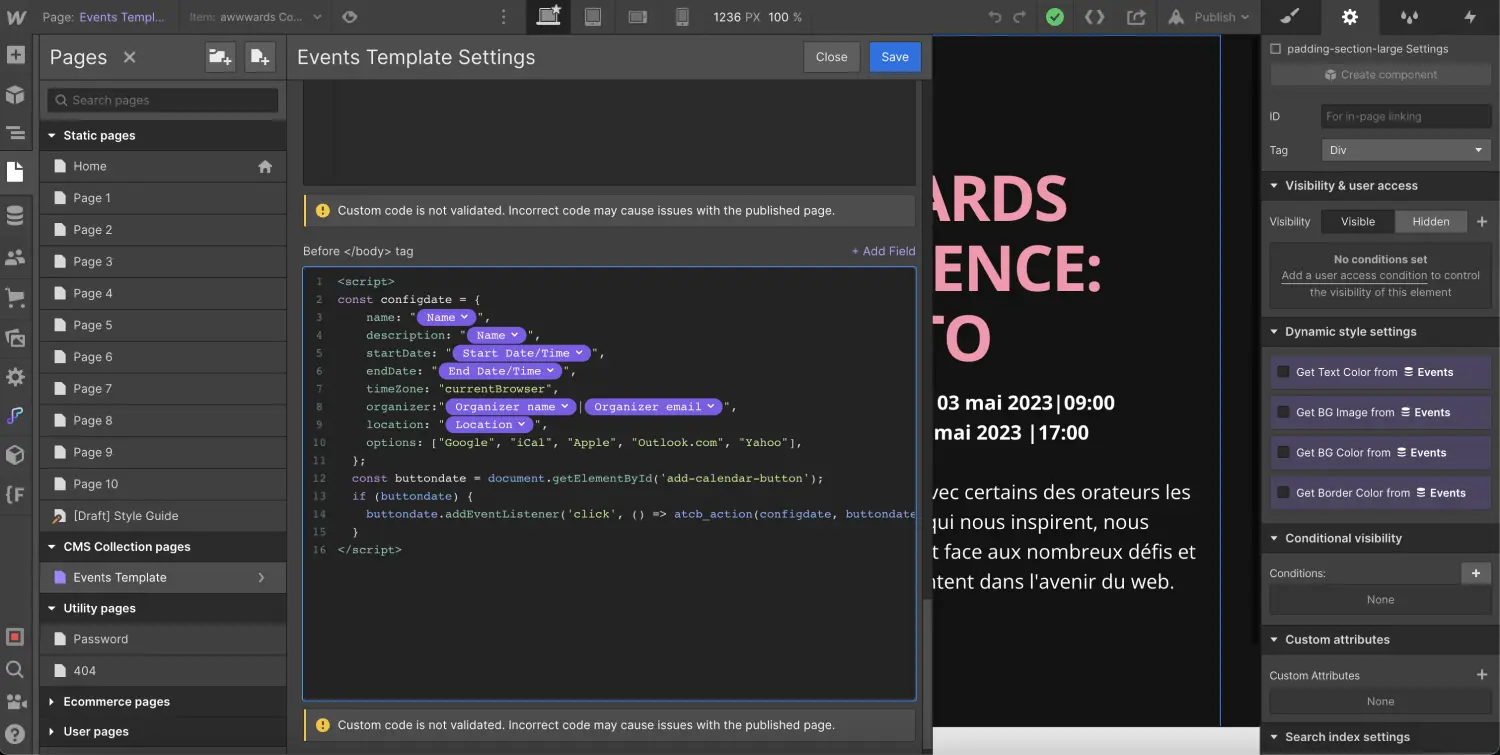The image size is (1500, 755).
Task: Open the CMS collections panel
Action: pos(15,216)
